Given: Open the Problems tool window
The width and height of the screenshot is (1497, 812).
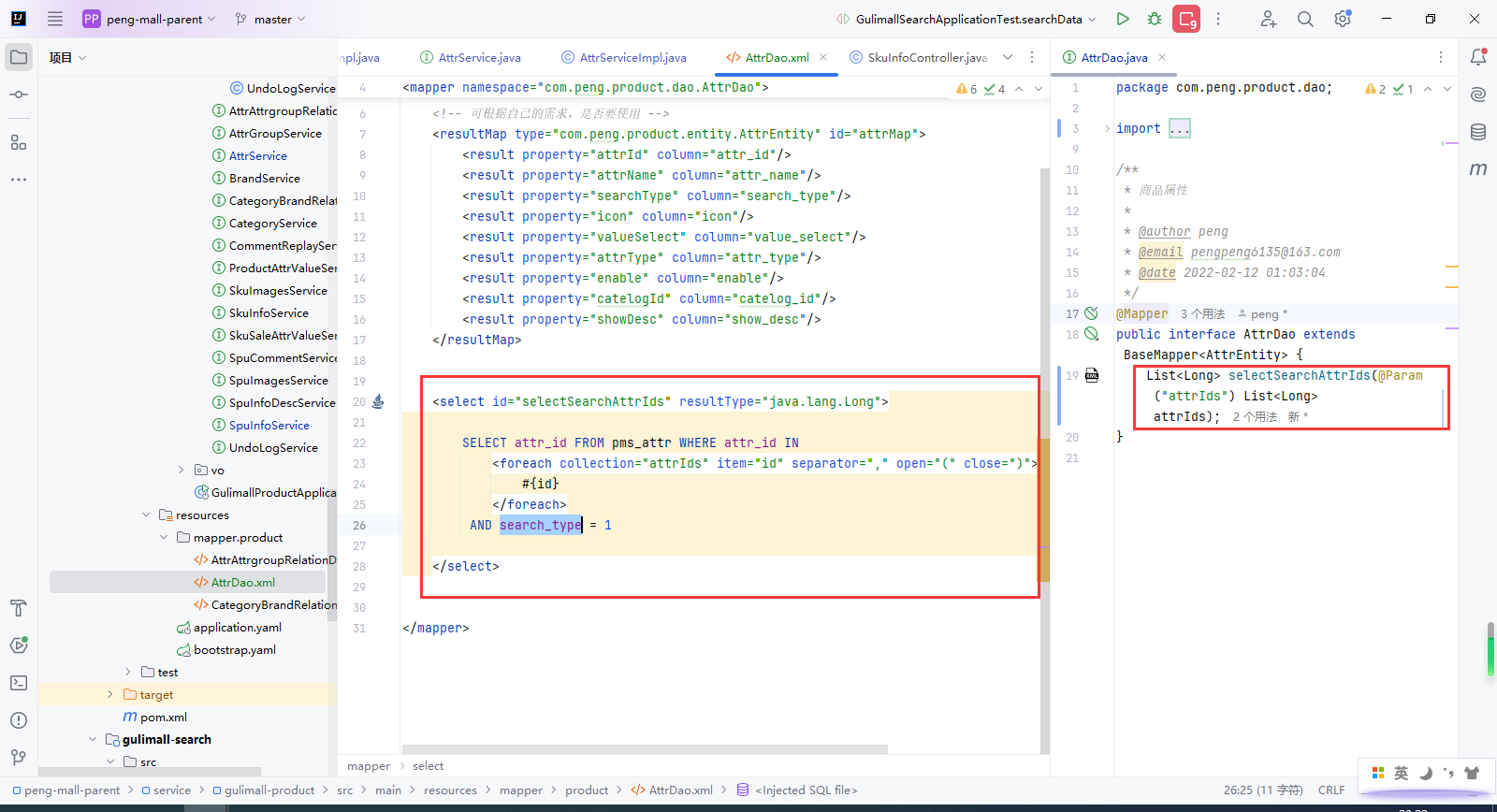Looking at the screenshot, I should [19, 720].
